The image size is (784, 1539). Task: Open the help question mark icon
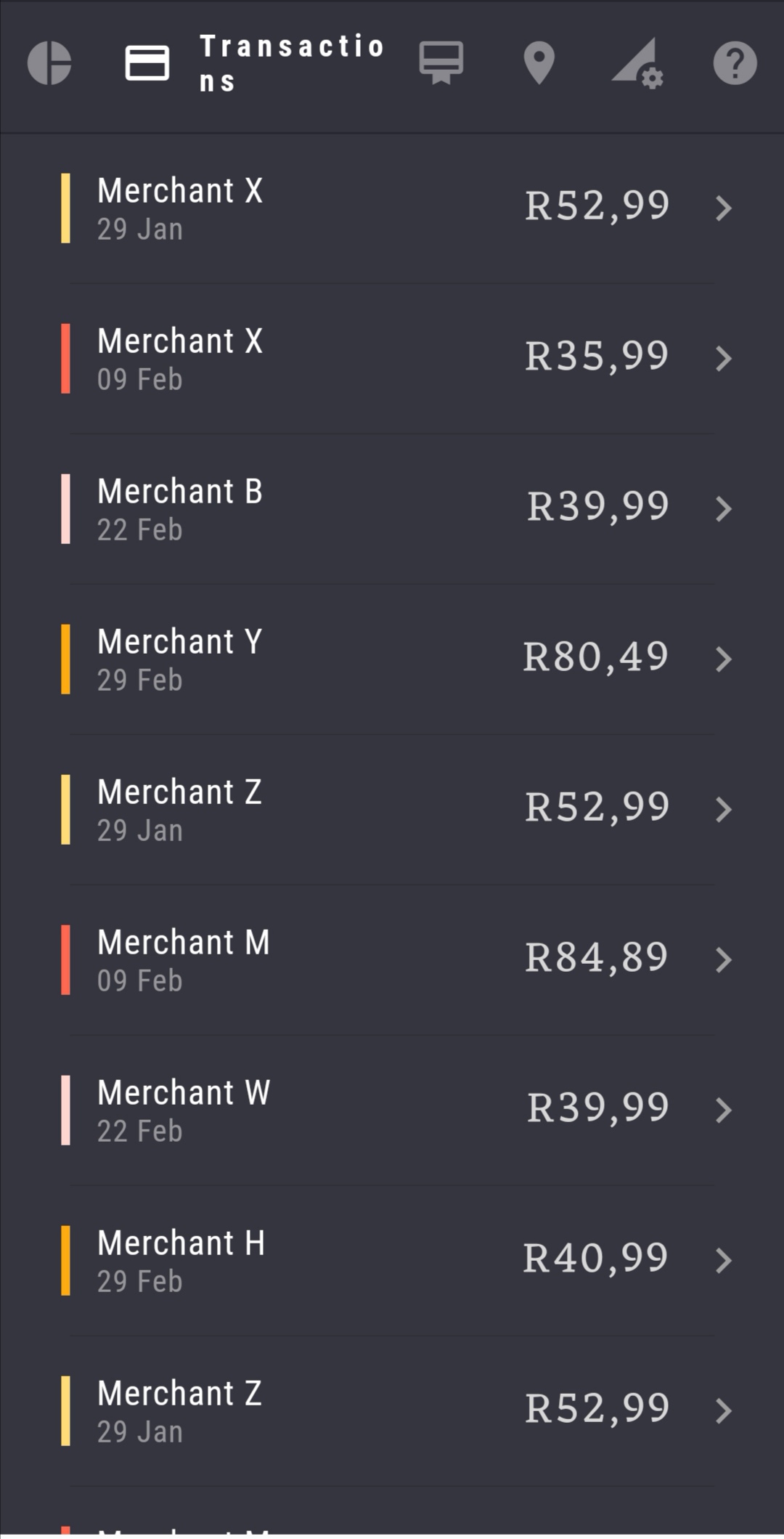(735, 63)
